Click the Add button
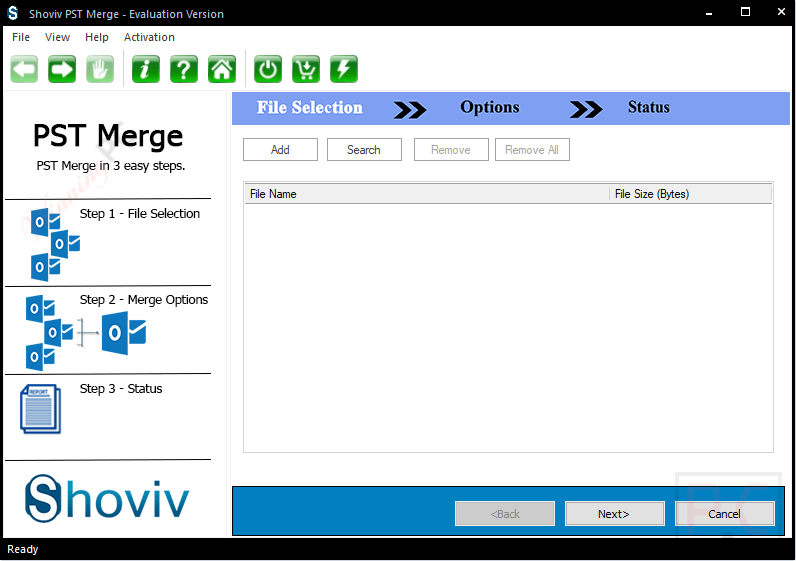This screenshot has width=796, height=561. 280,150
